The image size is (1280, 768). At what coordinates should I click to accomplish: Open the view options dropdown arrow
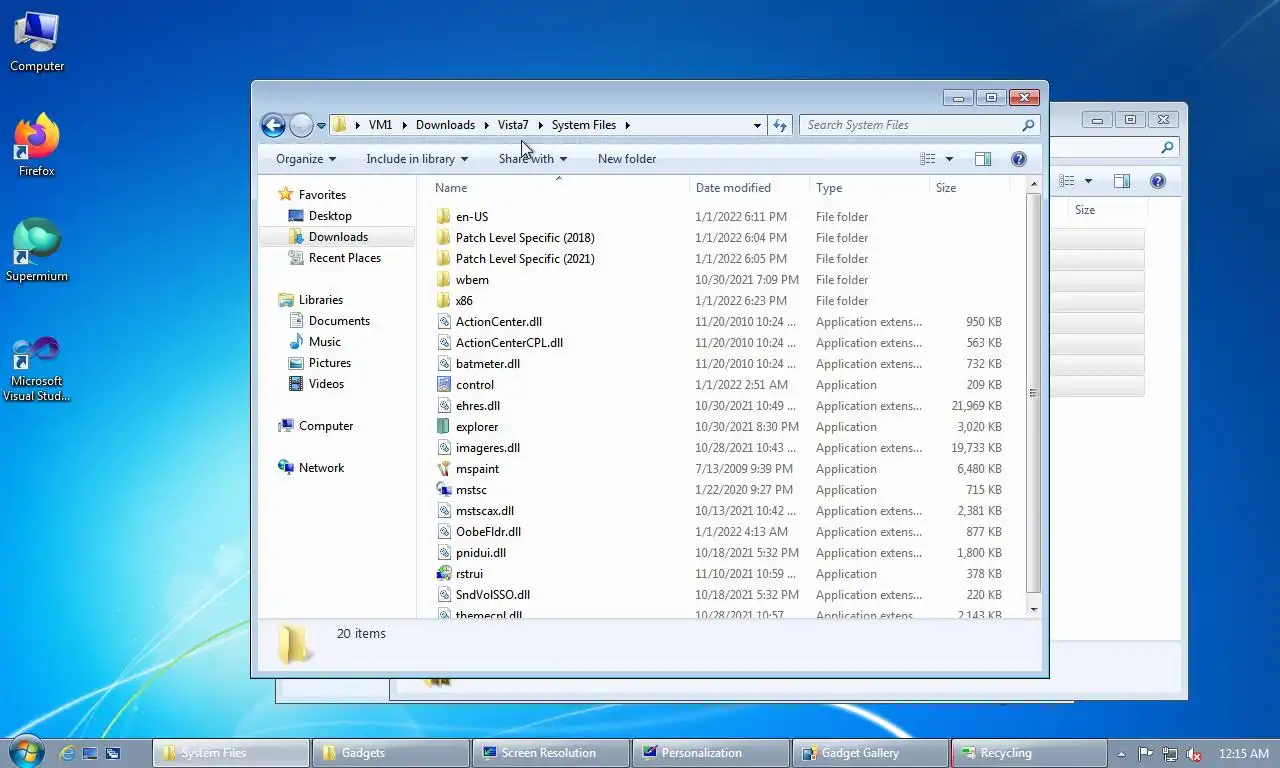(949, 159)
